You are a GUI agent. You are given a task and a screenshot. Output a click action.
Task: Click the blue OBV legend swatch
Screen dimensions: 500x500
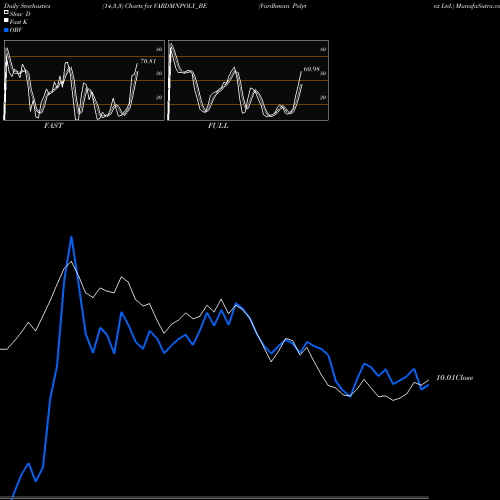click(x=6, y=30)
